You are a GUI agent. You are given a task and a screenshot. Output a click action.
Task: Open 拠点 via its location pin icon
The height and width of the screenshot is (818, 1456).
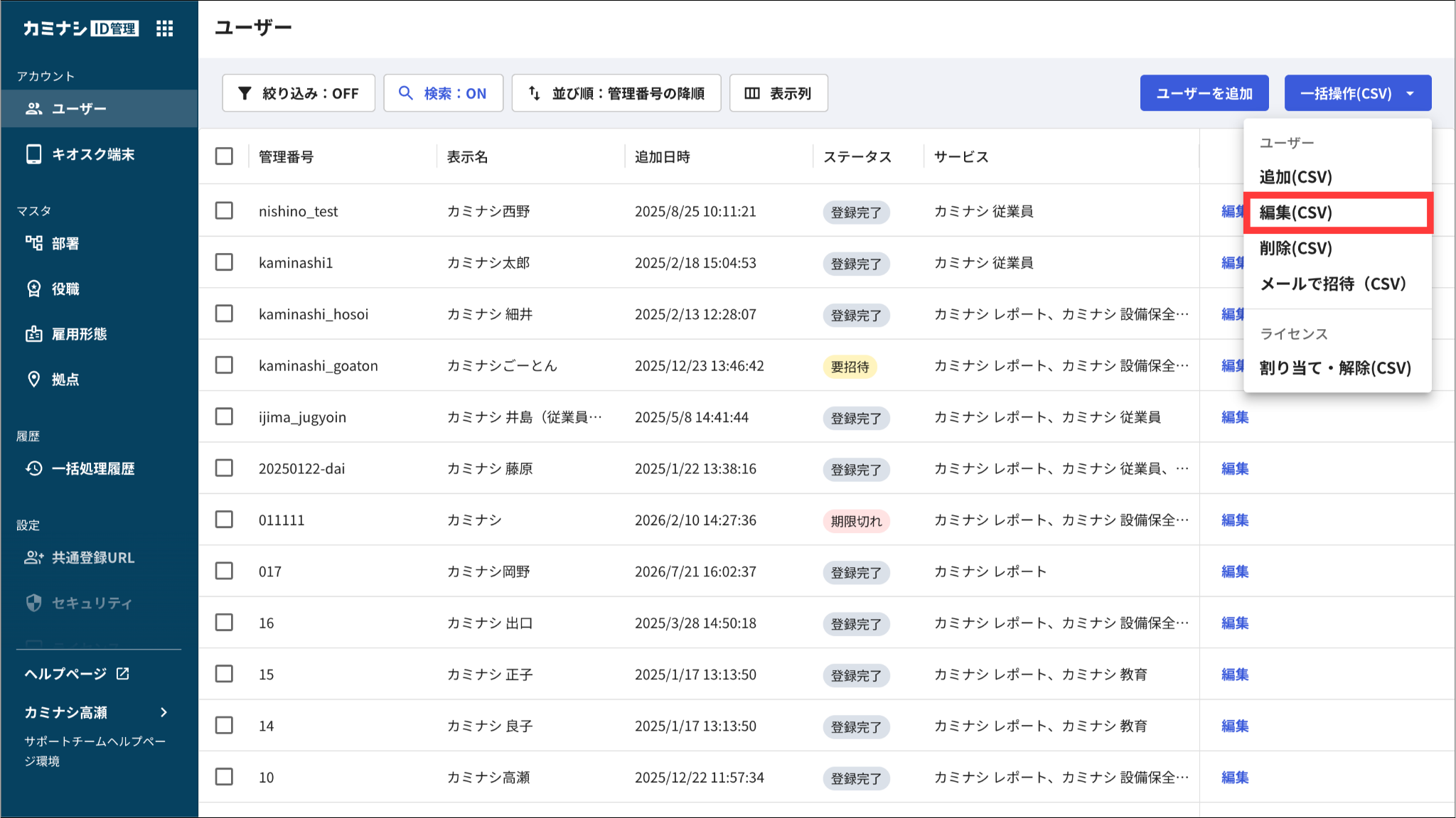tap(33, 379)
